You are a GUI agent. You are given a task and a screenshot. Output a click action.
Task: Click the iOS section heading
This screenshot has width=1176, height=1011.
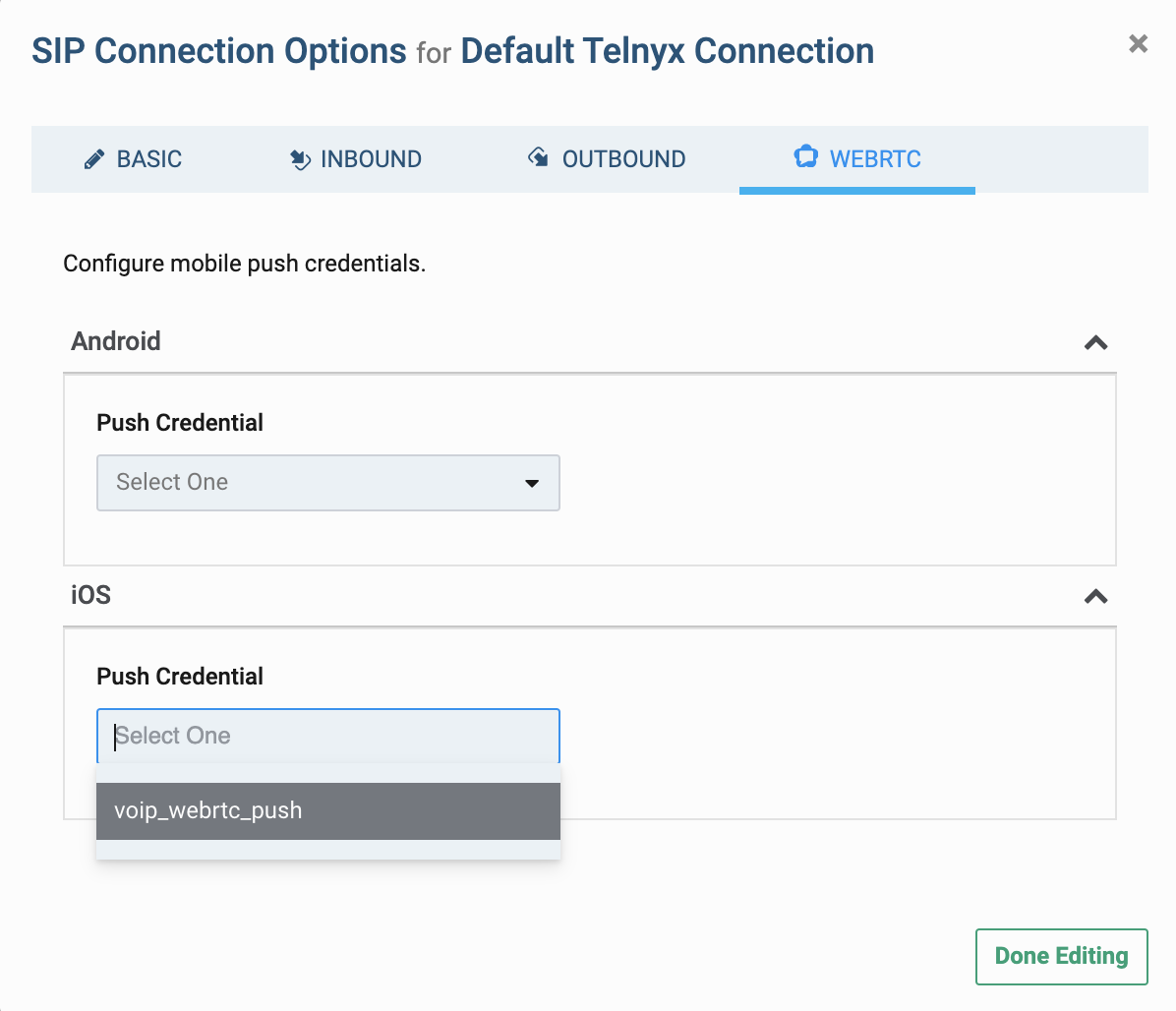(90, 594)
